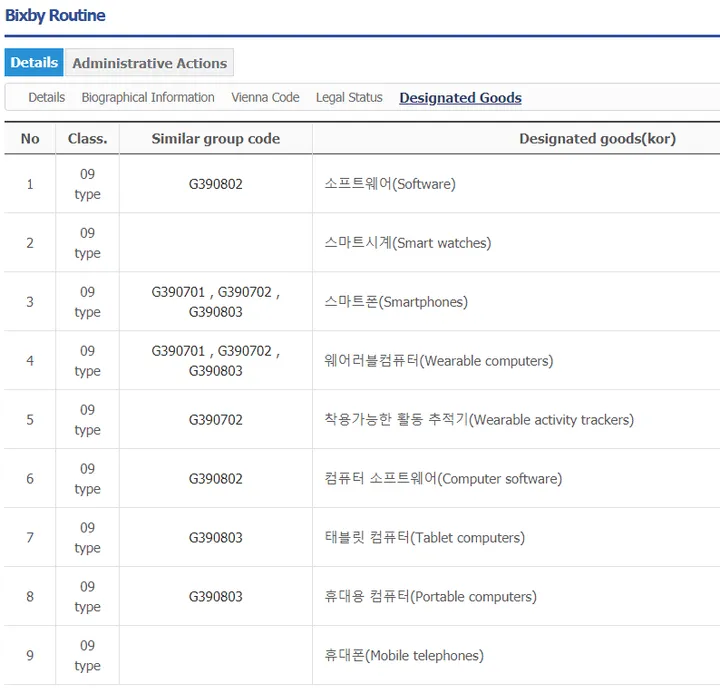Click code G390803 in Tablet computers row
The image size is (720, 695).
216,538
